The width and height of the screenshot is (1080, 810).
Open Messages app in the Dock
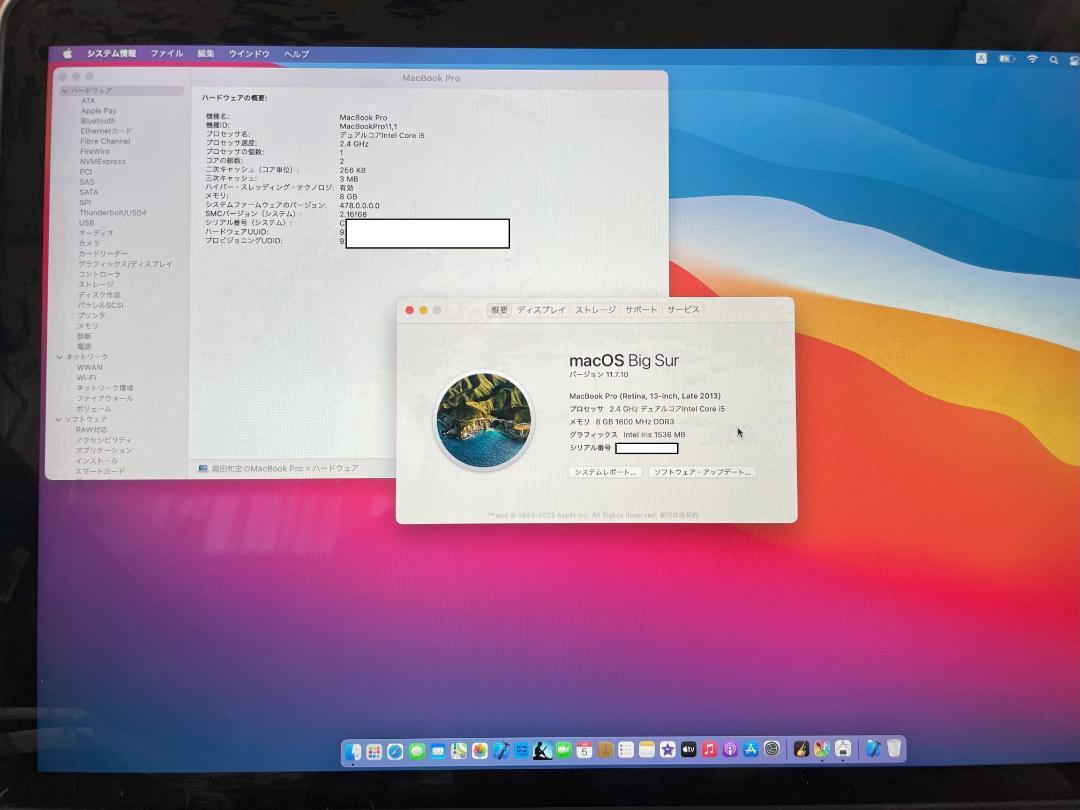417,751
